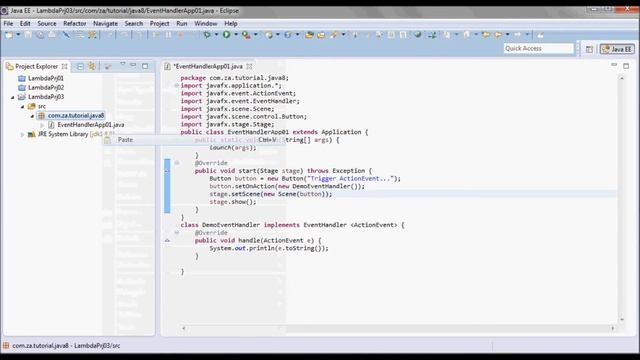Select the LambdaPrj01 project
The image size is (640, 360).
pyautogui.click(x=46, y=78)
